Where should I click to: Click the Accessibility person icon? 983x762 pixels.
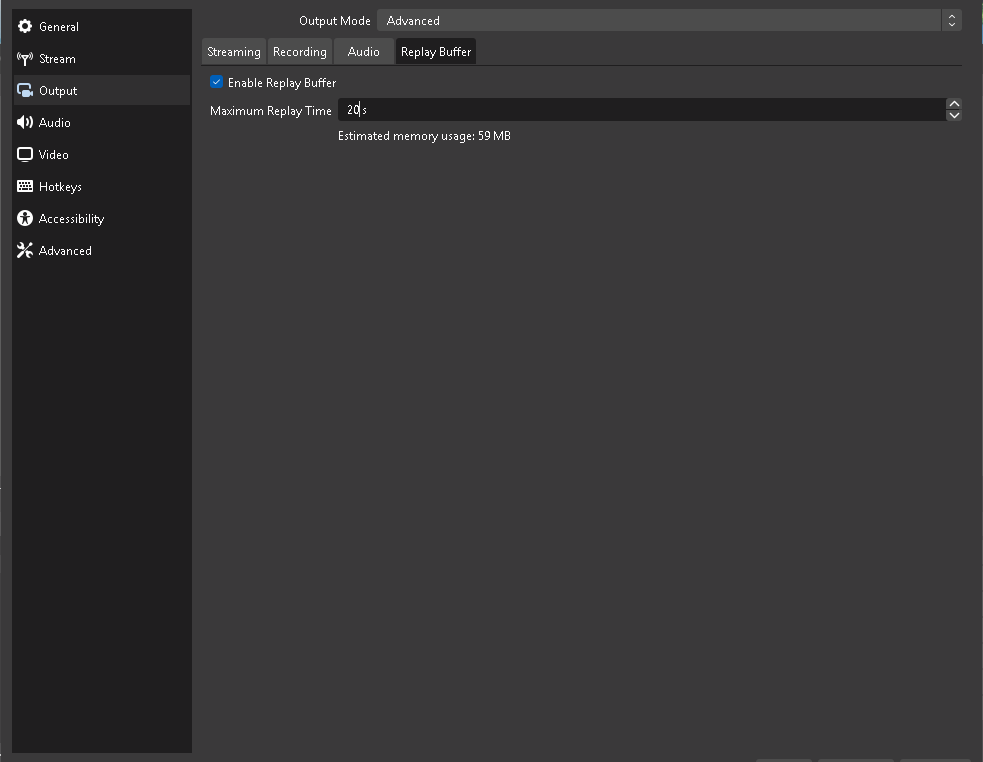(25, 218)
